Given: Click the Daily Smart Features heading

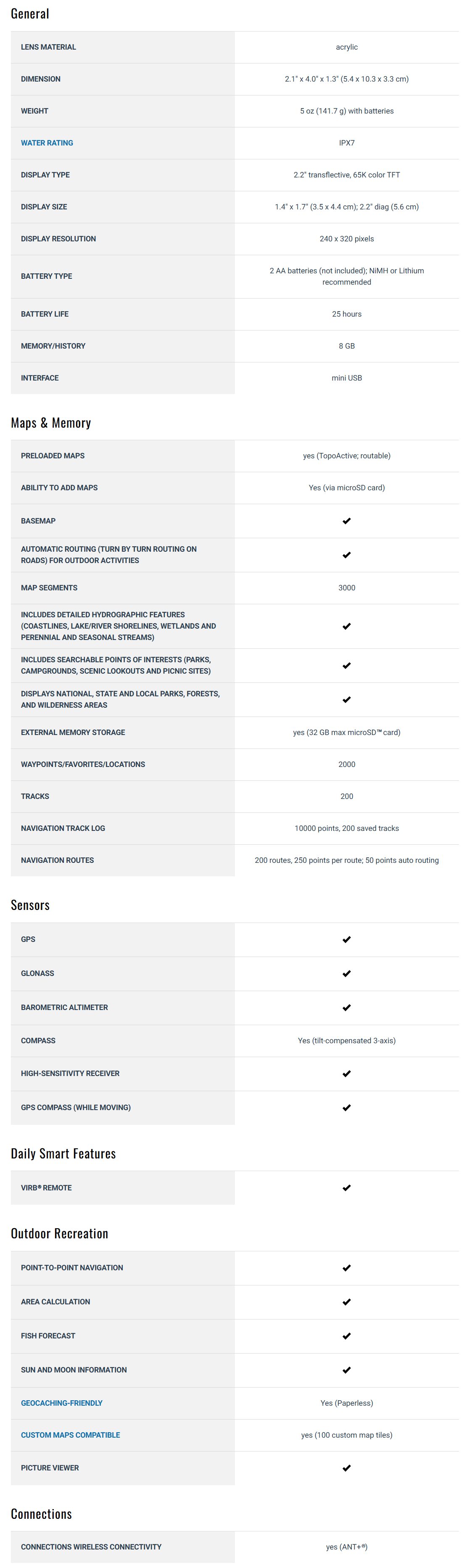Looking at the screenshot, I should (63, 1153).
